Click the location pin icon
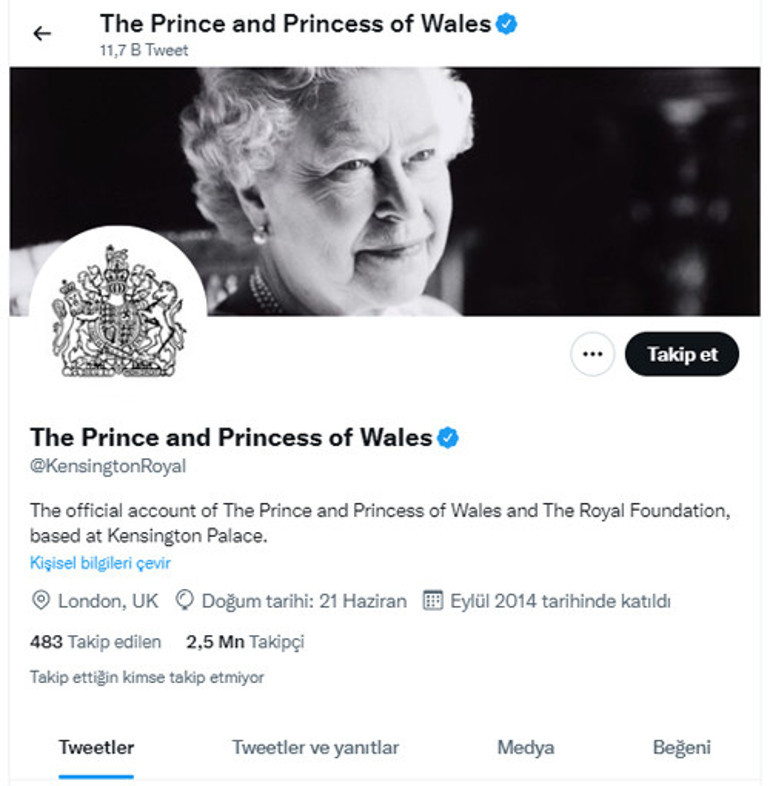The image size is (770, 786). click(x=41, y=601)
